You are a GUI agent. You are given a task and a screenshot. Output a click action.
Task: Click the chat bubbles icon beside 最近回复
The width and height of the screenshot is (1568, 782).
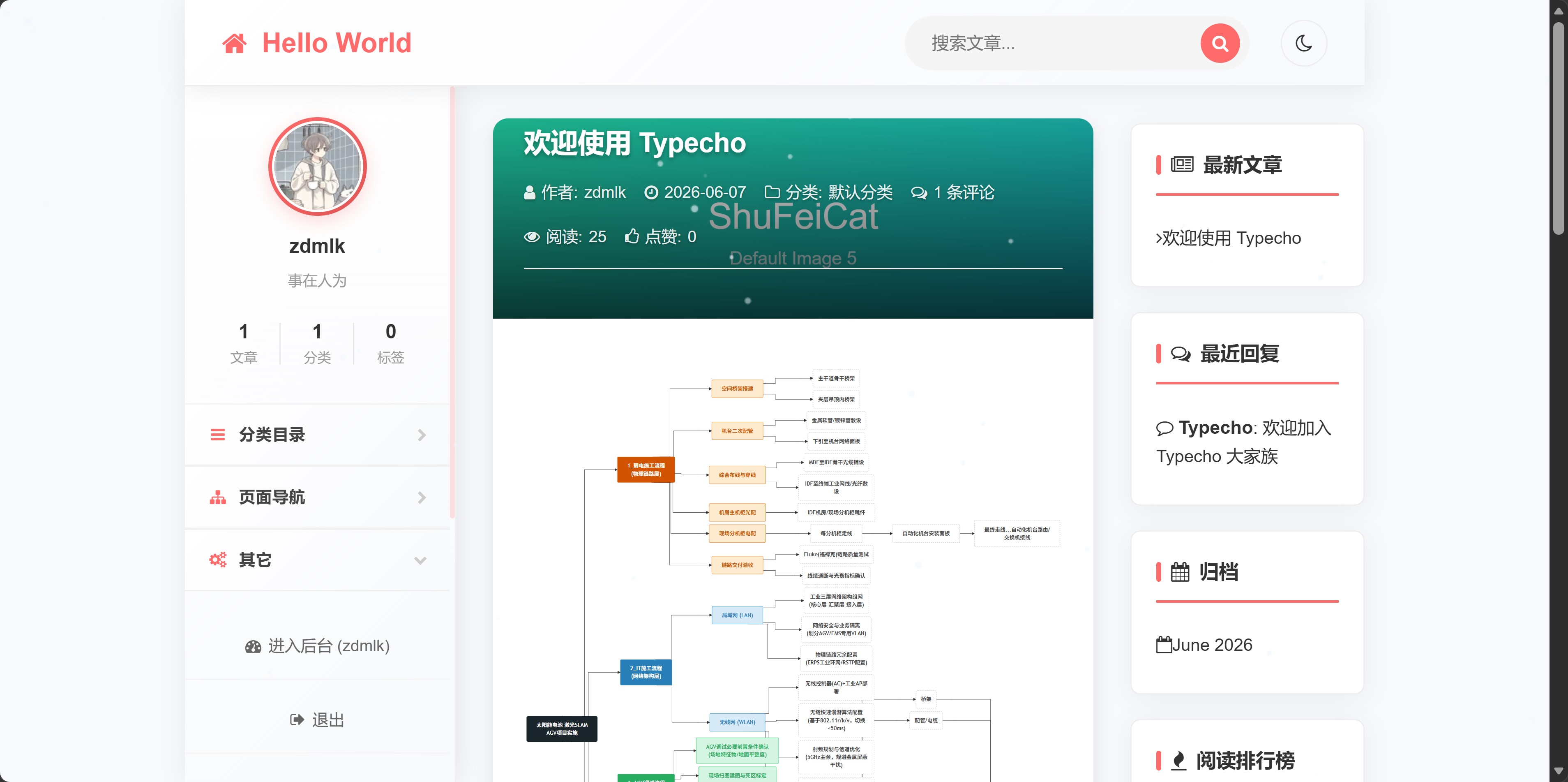(x=1181, y=354)
